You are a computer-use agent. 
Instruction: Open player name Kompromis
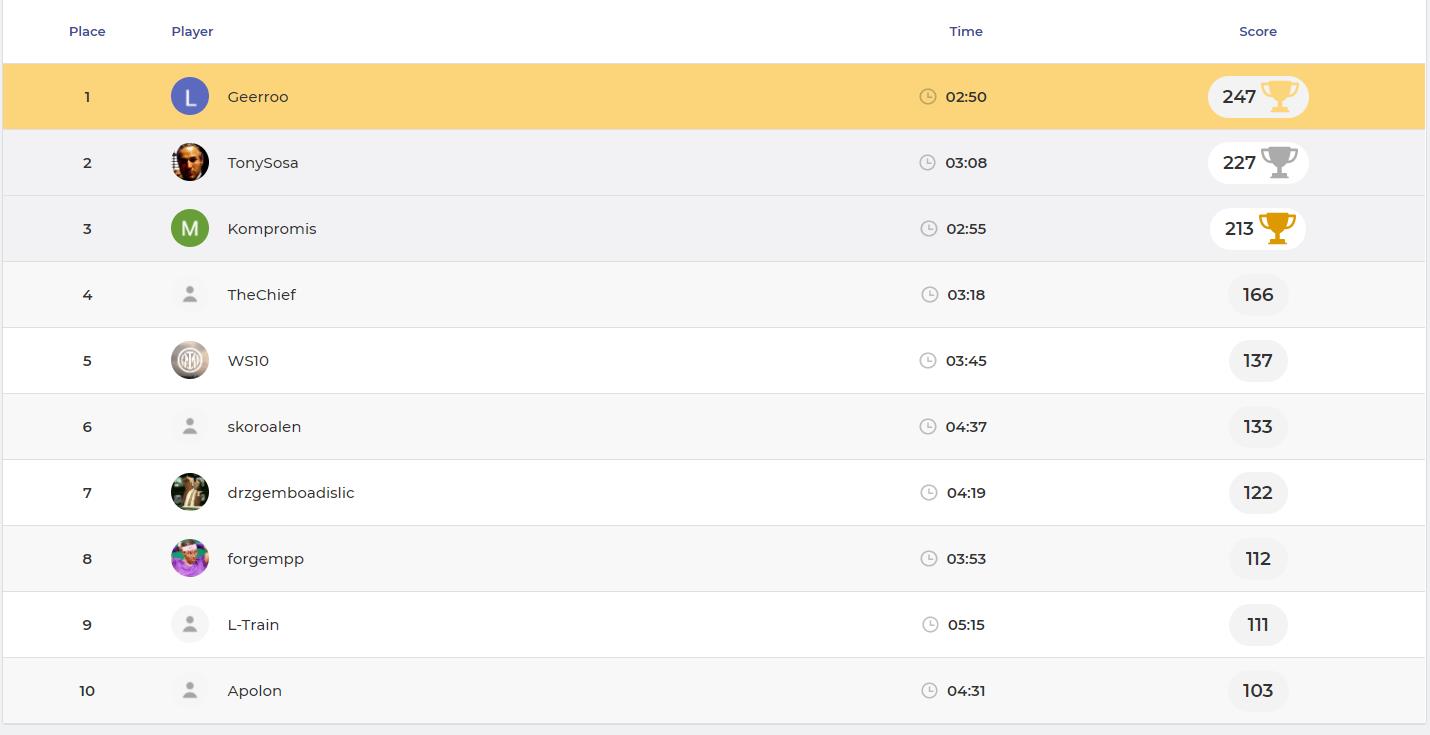point(272,229)
